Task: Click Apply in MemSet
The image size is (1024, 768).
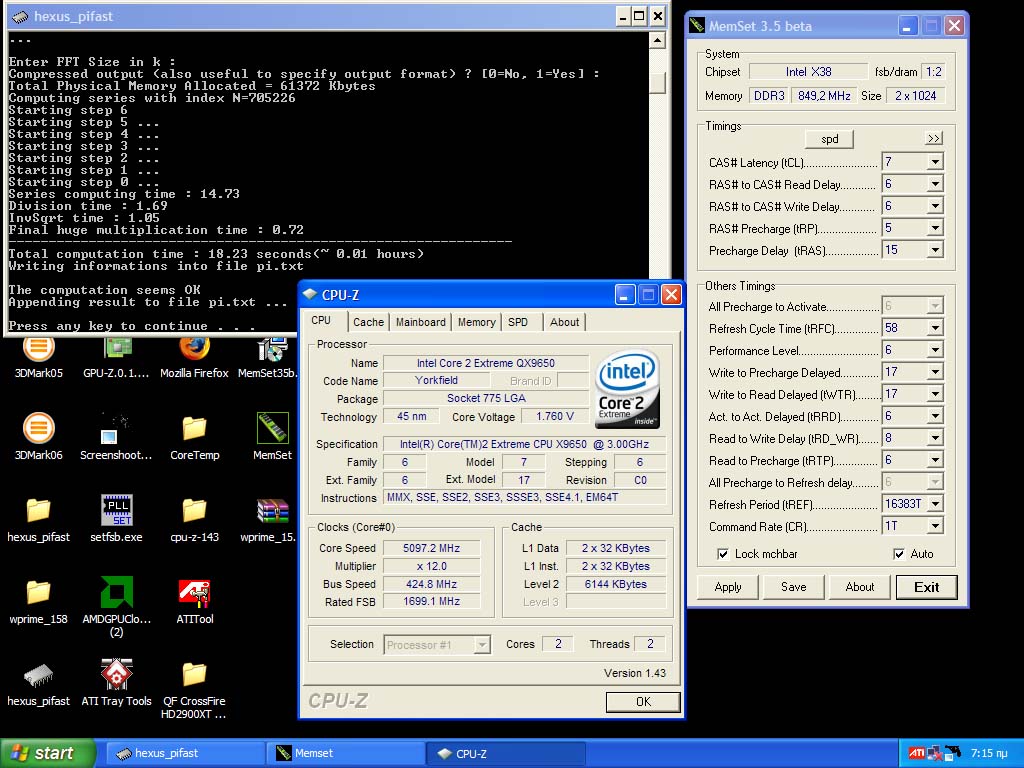Action: 728,586
